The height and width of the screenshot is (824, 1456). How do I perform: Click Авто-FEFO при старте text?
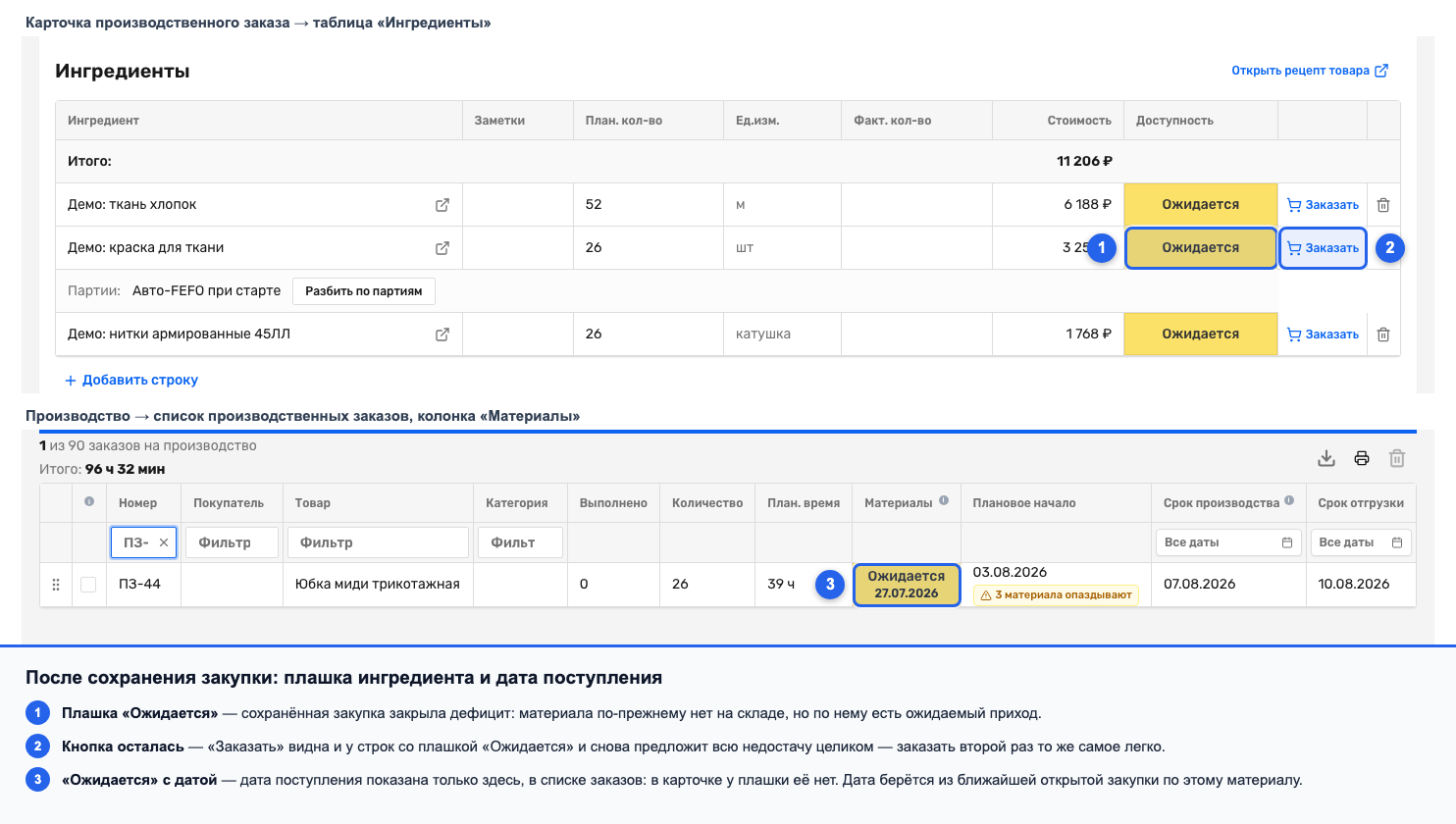pyautogui.click(x=206, y=291)
